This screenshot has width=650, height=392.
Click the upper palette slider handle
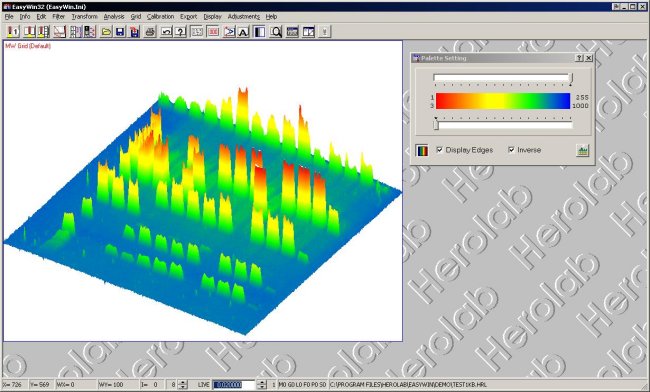(x=571, y=78)
